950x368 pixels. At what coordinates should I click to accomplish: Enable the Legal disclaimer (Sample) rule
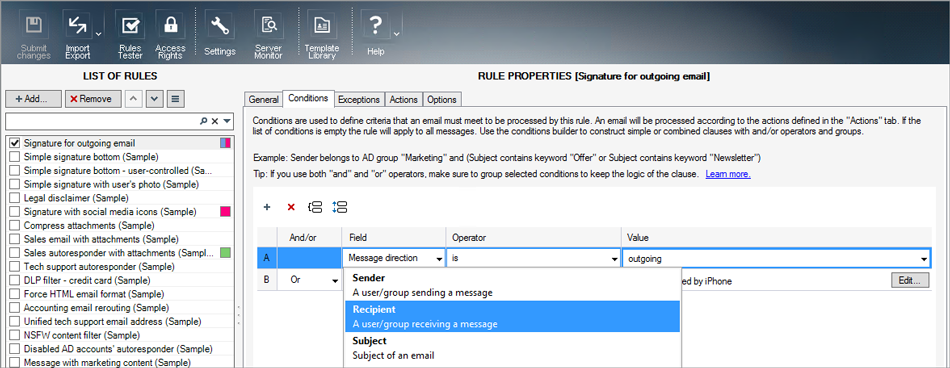point(15,198)
